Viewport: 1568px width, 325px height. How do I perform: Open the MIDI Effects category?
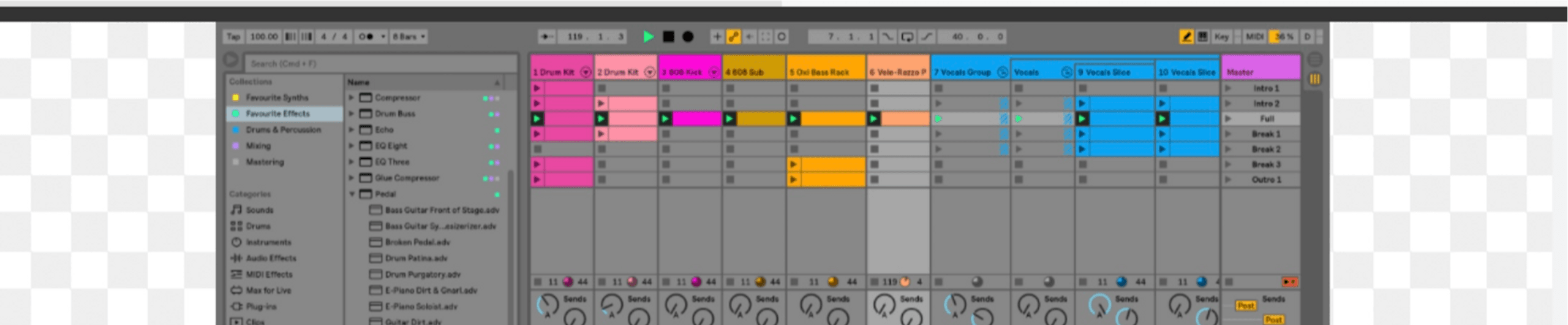tap(269, 274)
